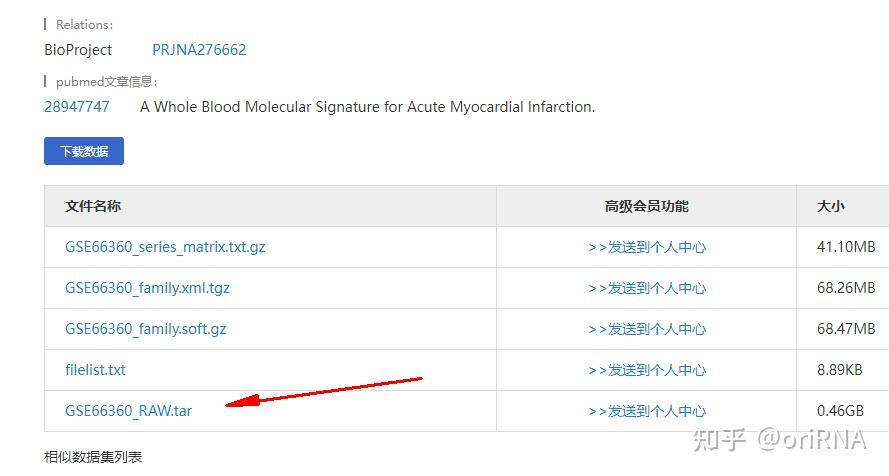
Task: Download GSE66360_series_matrix.txt.gz file
Action: [165, 247]
